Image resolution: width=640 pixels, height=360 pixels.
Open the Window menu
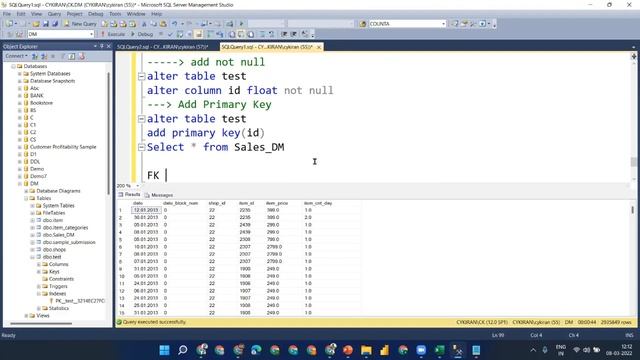136,14
